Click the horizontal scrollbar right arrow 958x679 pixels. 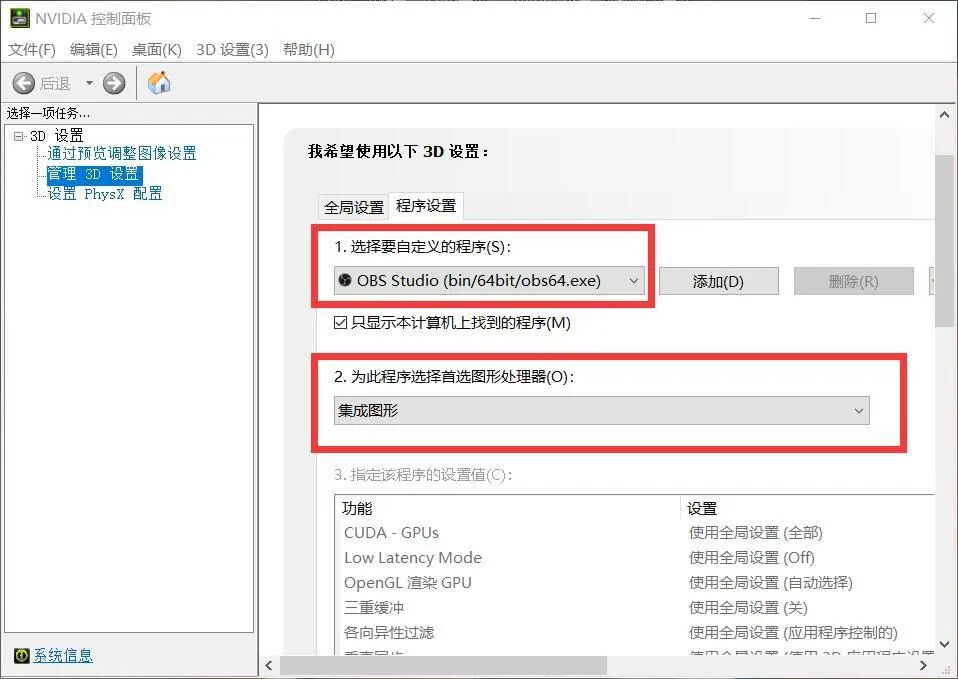point(923,666)
